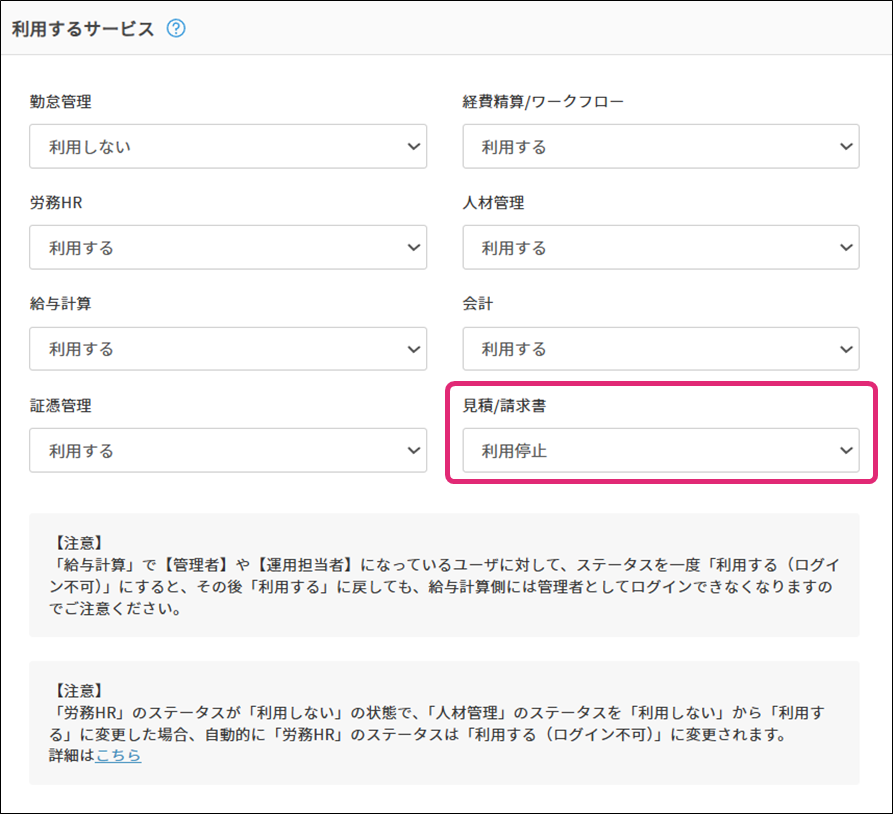
Task: Open the 勤怠管理 dropdown
Action: [228, 147]
